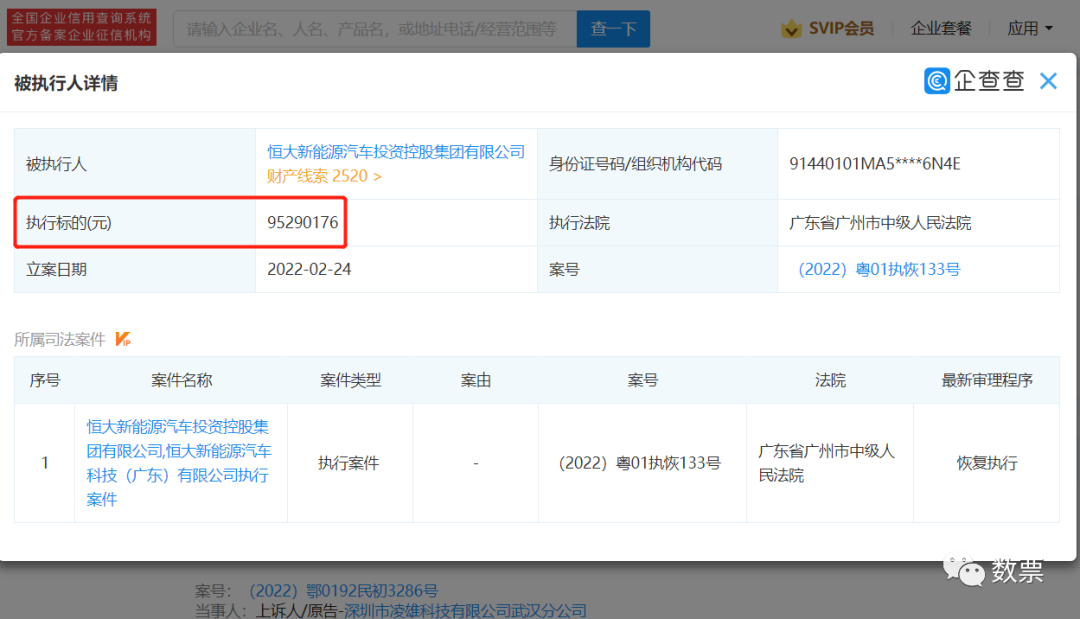Open the (2022)鄂0192民初3286号 link behind dialog
1080x619 pixels.
[x=344, y=590]
